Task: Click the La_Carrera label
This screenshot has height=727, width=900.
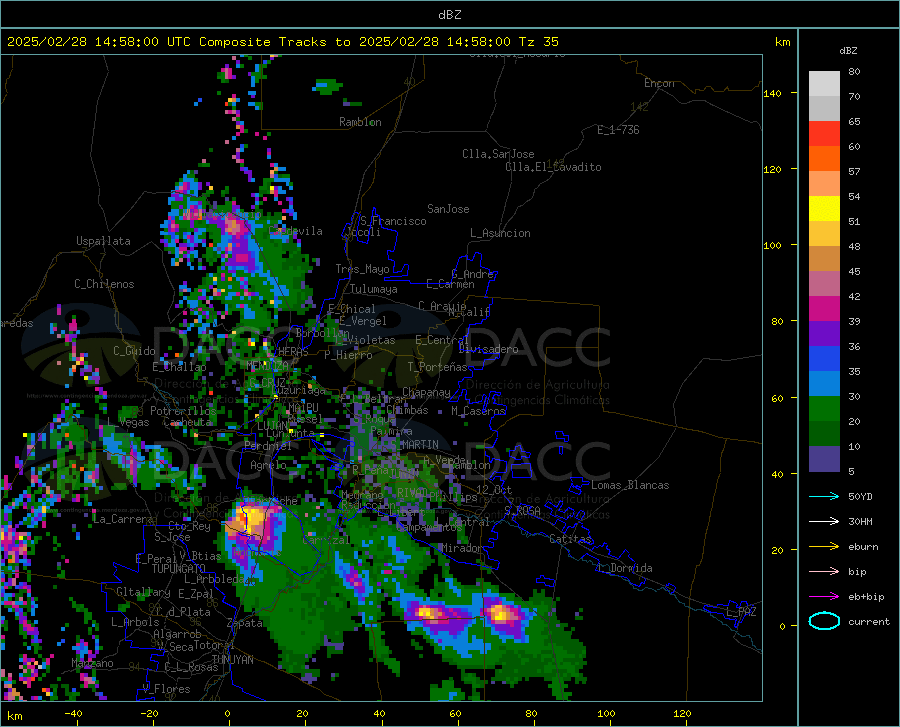Action: click(123, 519)
